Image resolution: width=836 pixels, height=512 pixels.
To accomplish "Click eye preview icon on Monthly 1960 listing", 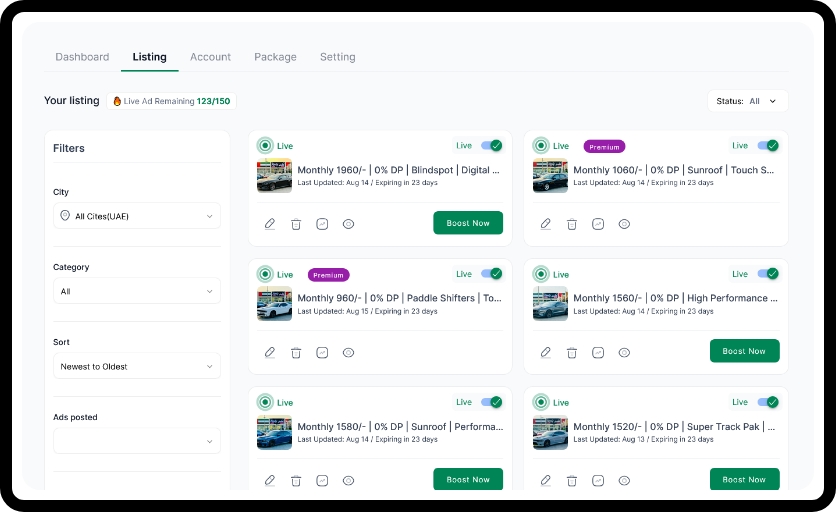I will (348, 224).
